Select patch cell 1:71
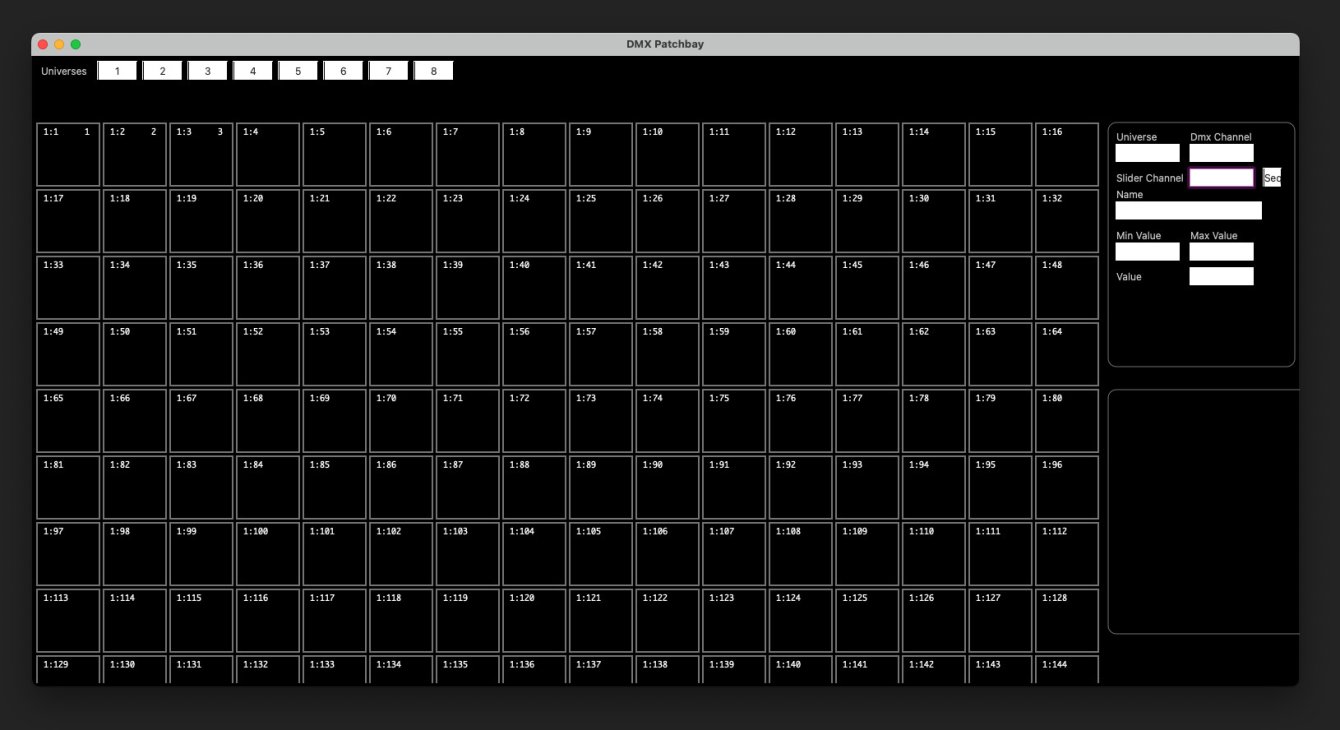Image resolution: width=1340 pixels, height=730 pixels. 468,421
